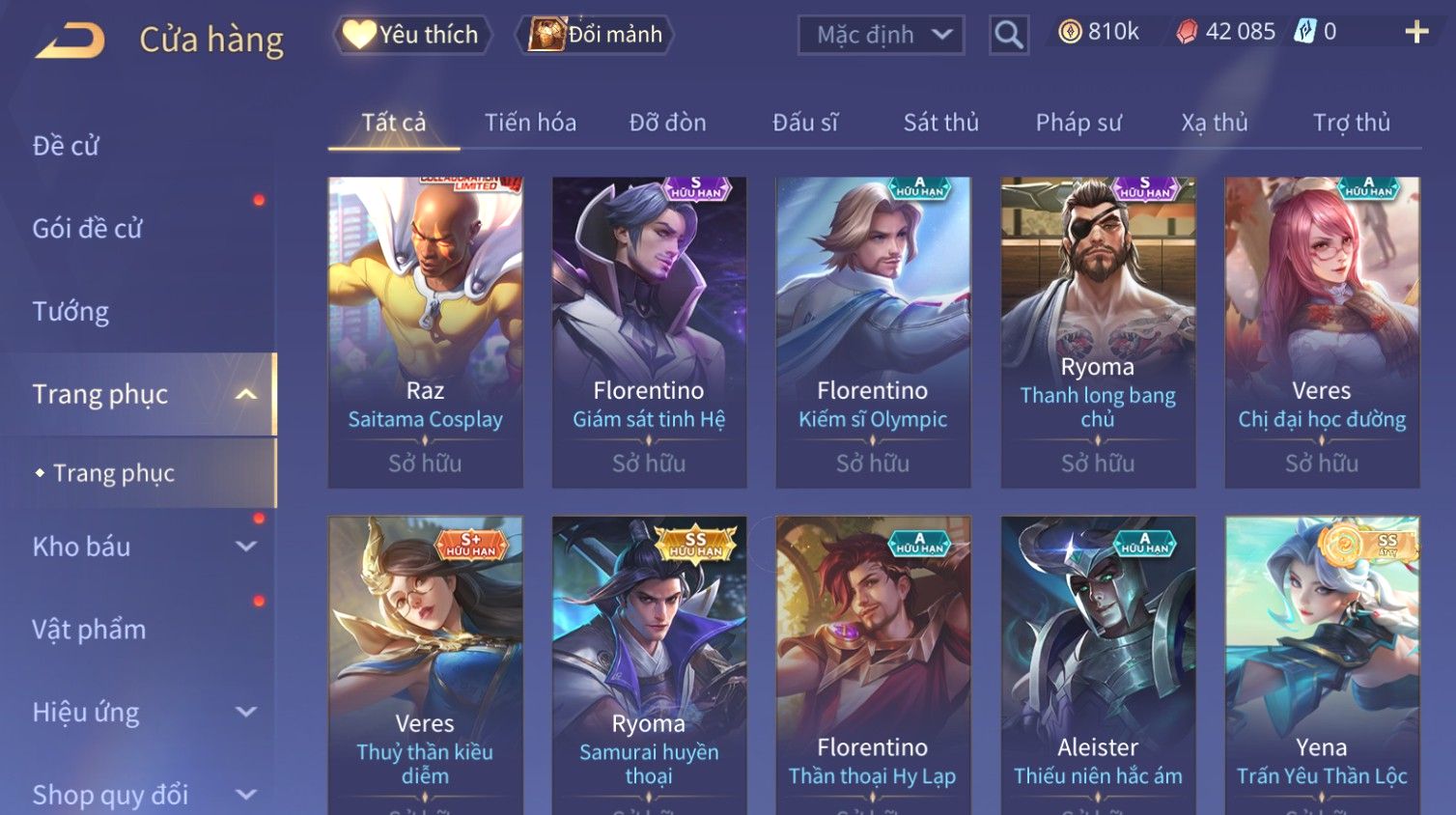This screenshot has width=1456, height=815.
Task: Open Yena Trấn Yêu Thần Lộc skin
Action: (1322, 665)
